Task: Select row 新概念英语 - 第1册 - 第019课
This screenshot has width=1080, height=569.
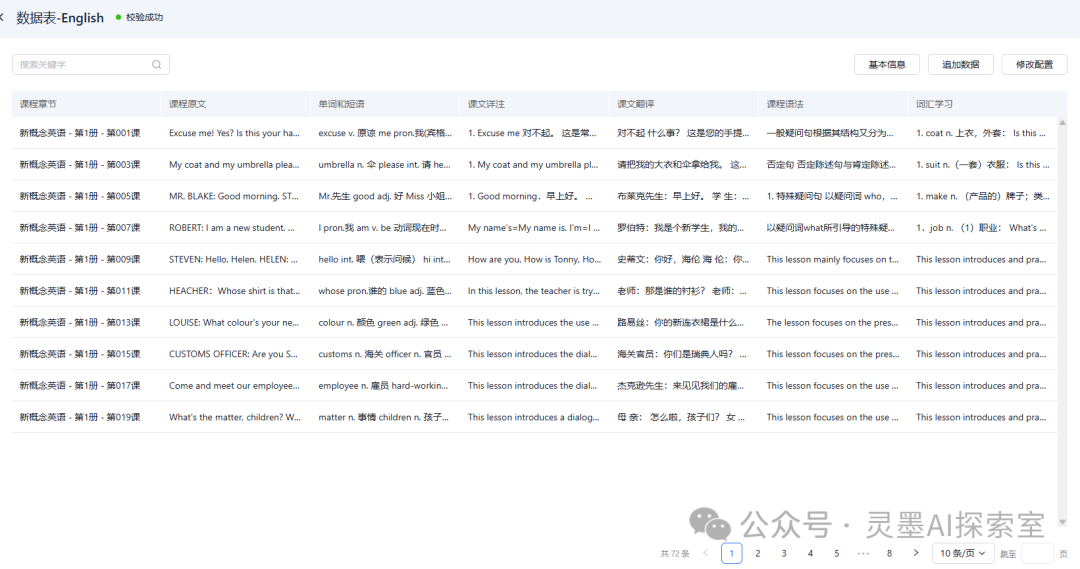Action: point(534,417)
